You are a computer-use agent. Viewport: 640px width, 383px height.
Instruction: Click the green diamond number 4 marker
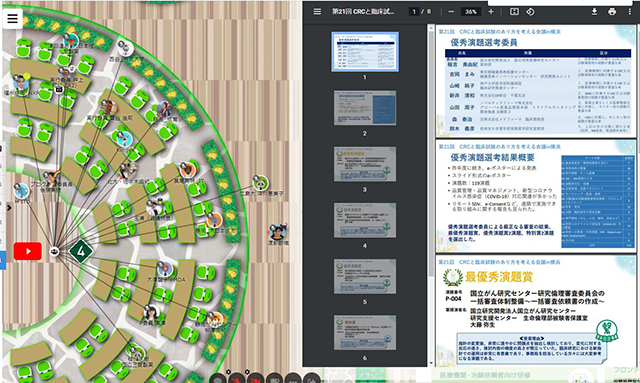[x=81, y=251]
